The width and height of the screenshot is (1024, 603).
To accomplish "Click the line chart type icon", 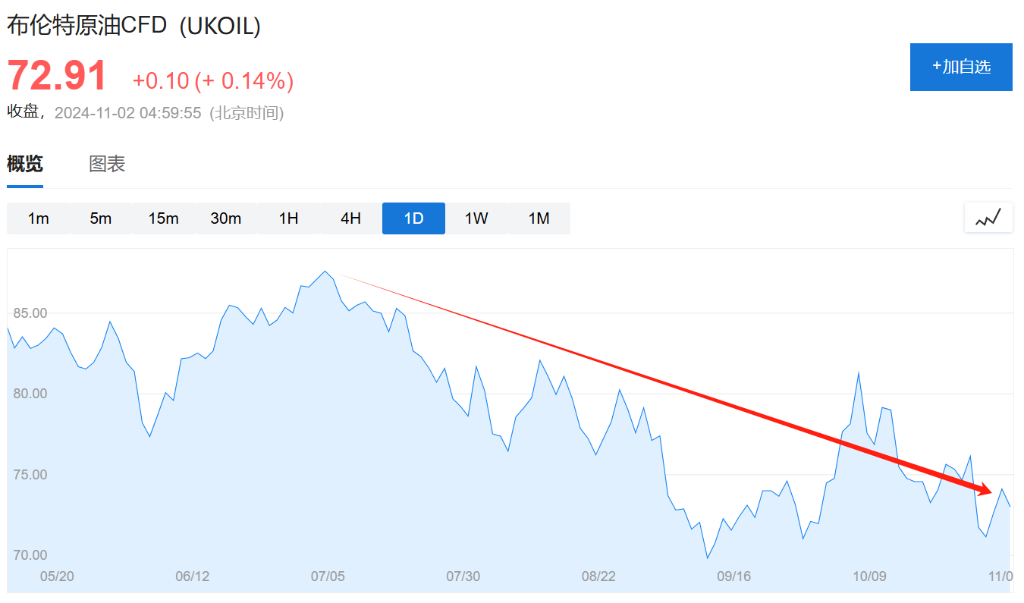I will click(x=988, y=218).
